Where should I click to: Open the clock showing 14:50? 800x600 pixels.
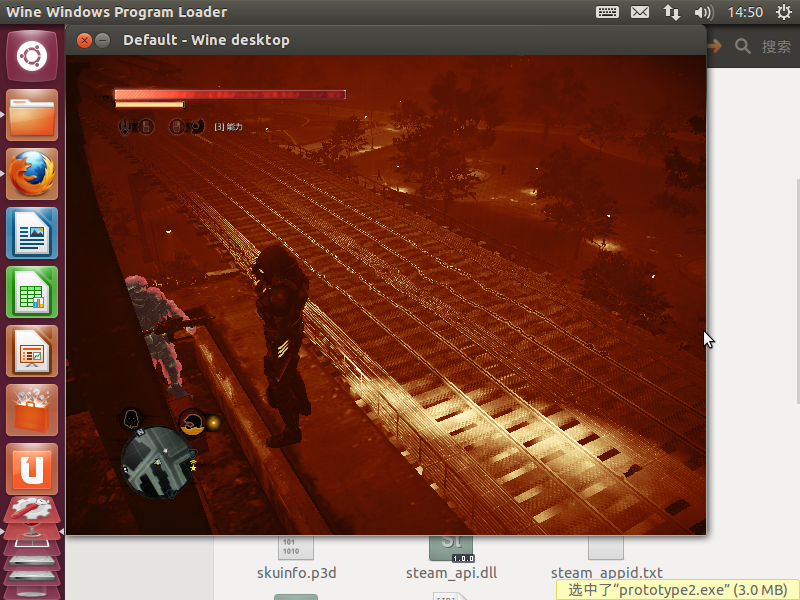pyautogui.click(x=745, y=12)
